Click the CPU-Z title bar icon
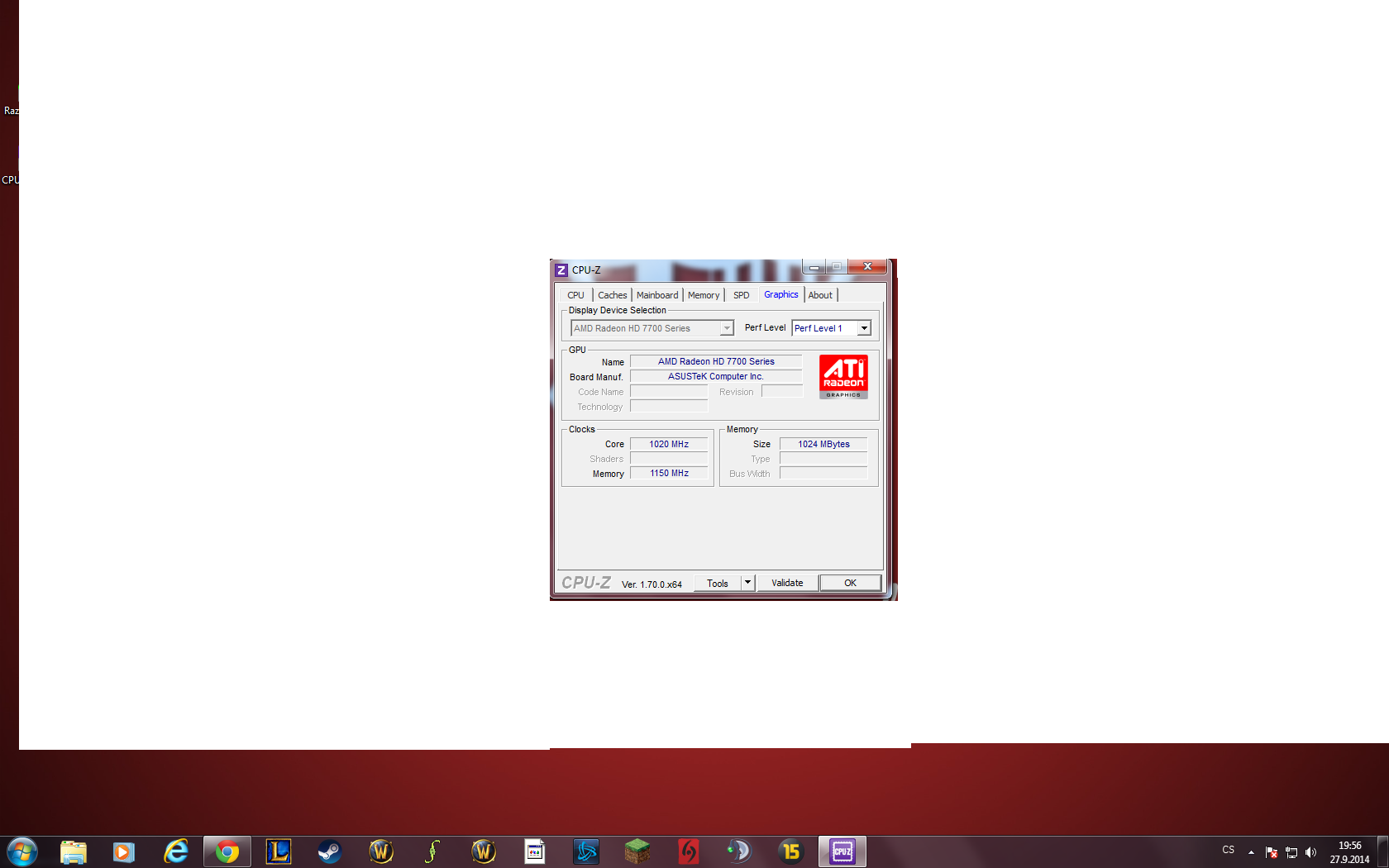Screen dimensions: 1389x868 561,270
